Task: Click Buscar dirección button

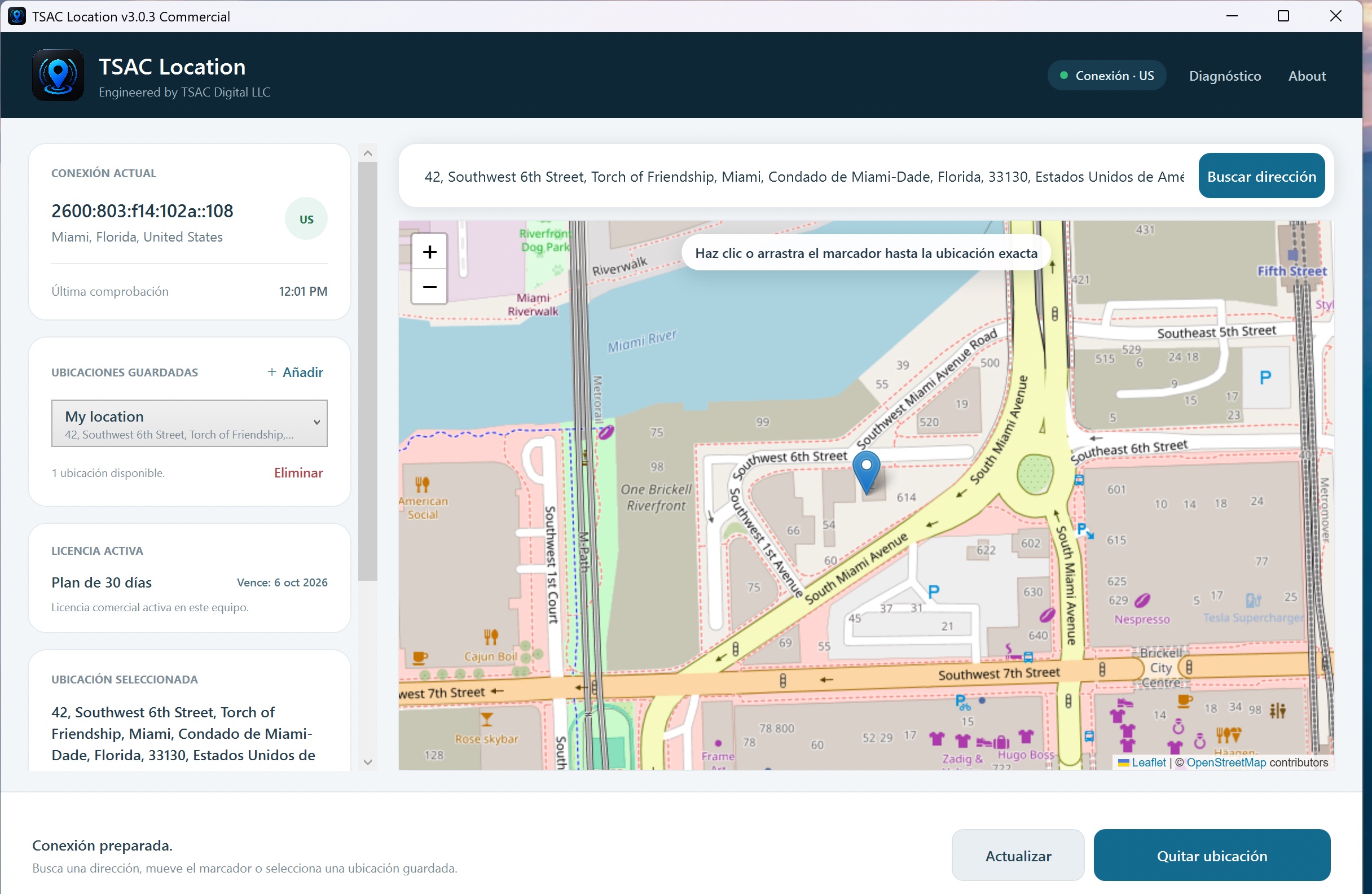Action: [x=1261, y=176]
